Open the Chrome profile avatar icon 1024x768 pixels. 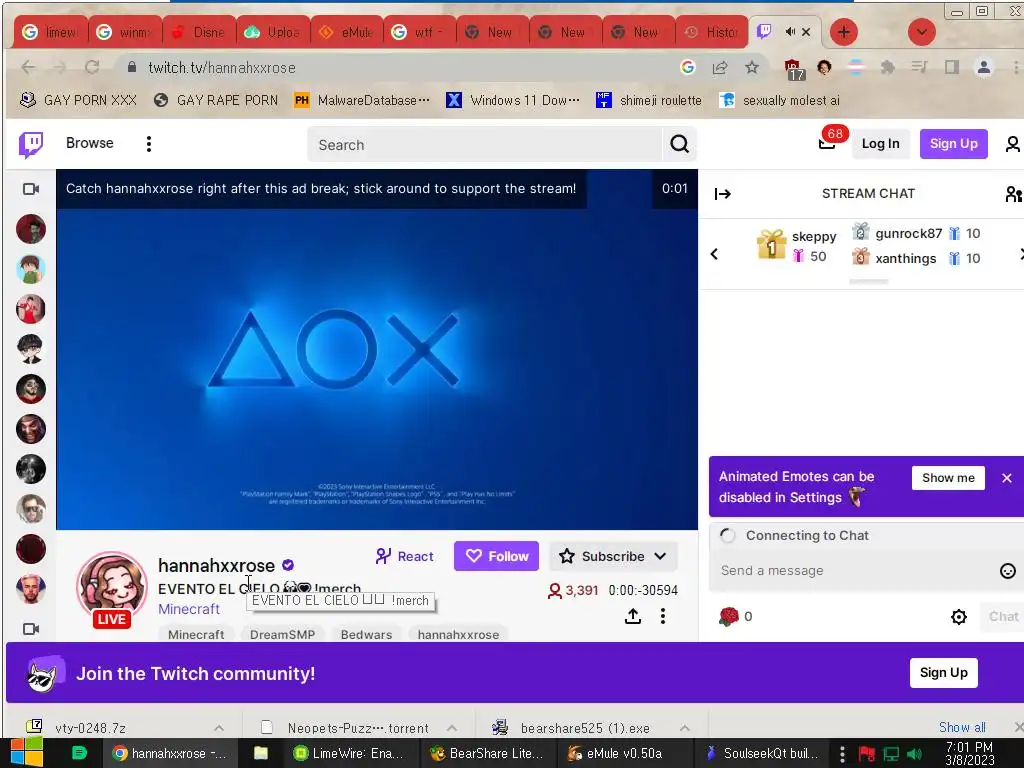[984, 67]
